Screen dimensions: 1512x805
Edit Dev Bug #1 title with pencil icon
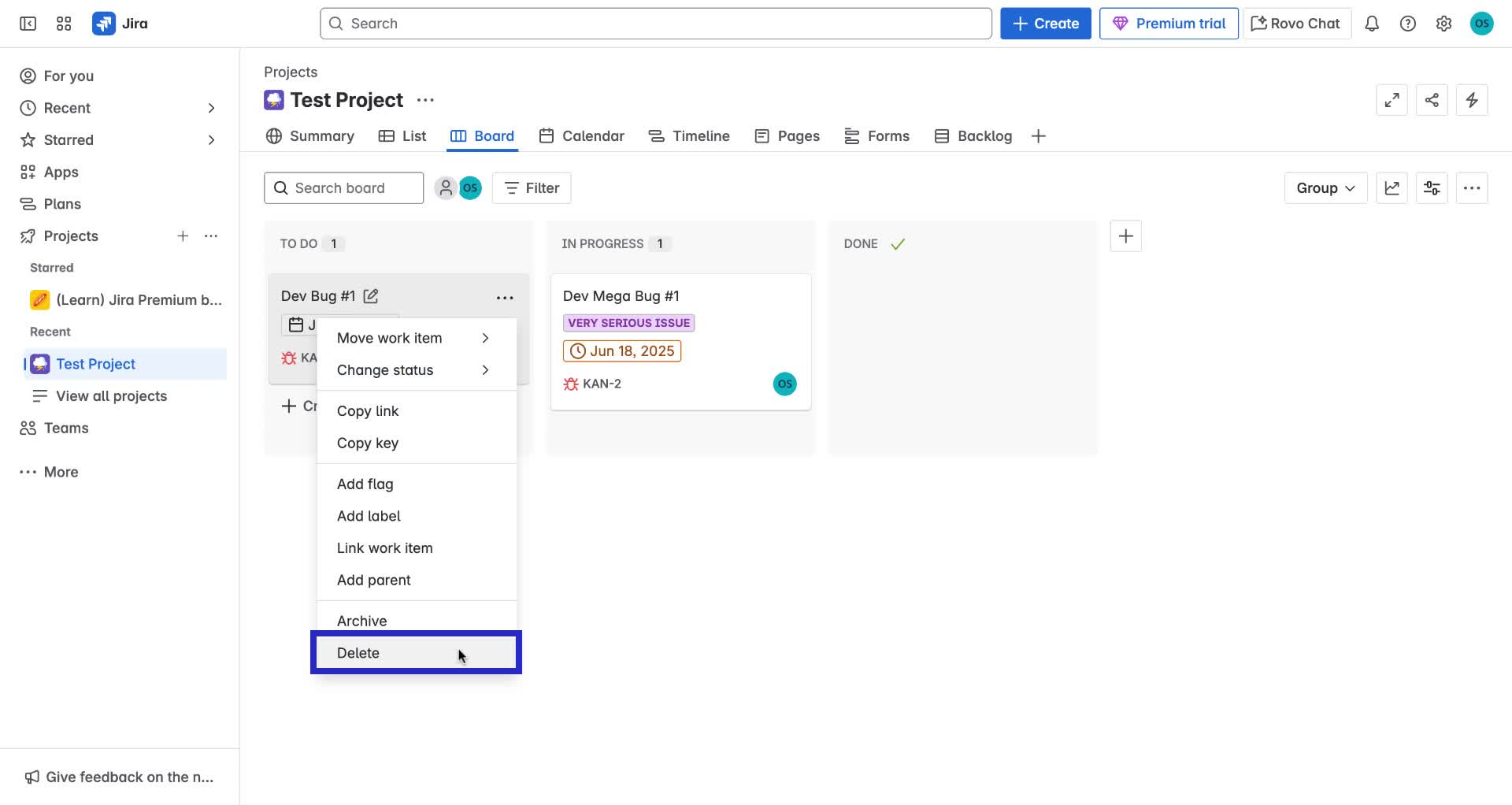(x=371, y=295)
